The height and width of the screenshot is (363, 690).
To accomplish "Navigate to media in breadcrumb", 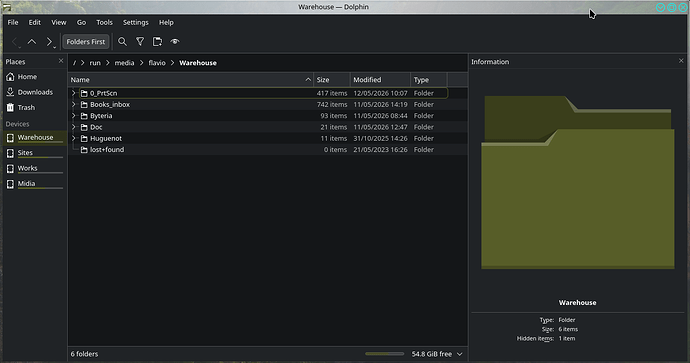I will (x=124, y=63).
